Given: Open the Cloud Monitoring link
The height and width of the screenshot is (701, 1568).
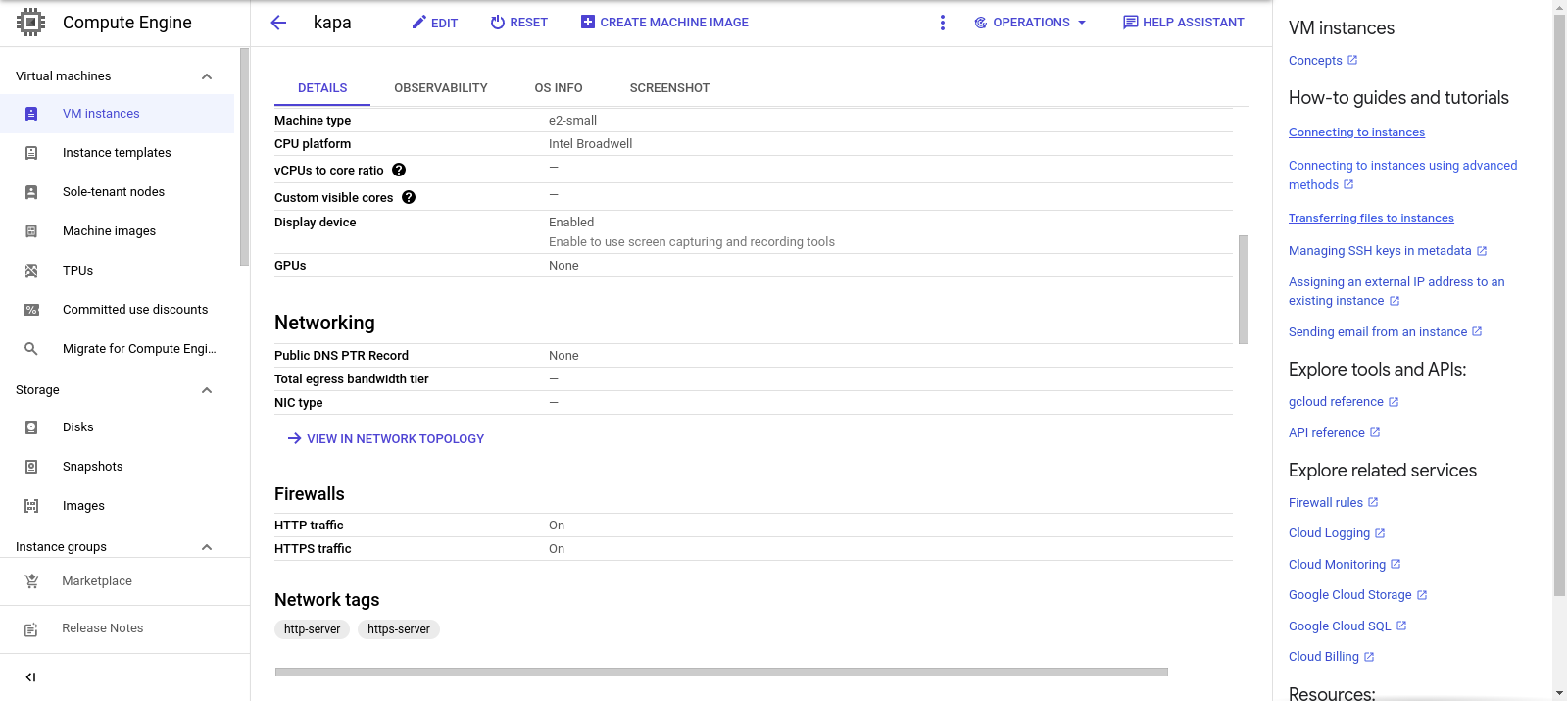Looking at the screenshot, I should click(1345, 565).
